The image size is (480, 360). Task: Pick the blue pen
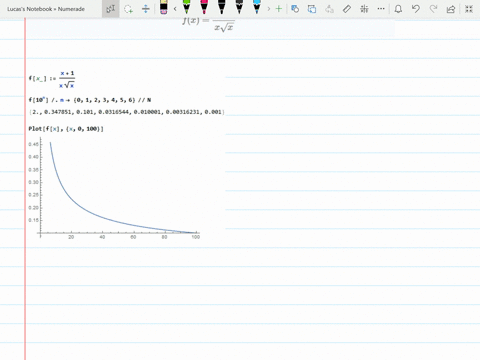point(257,7)
